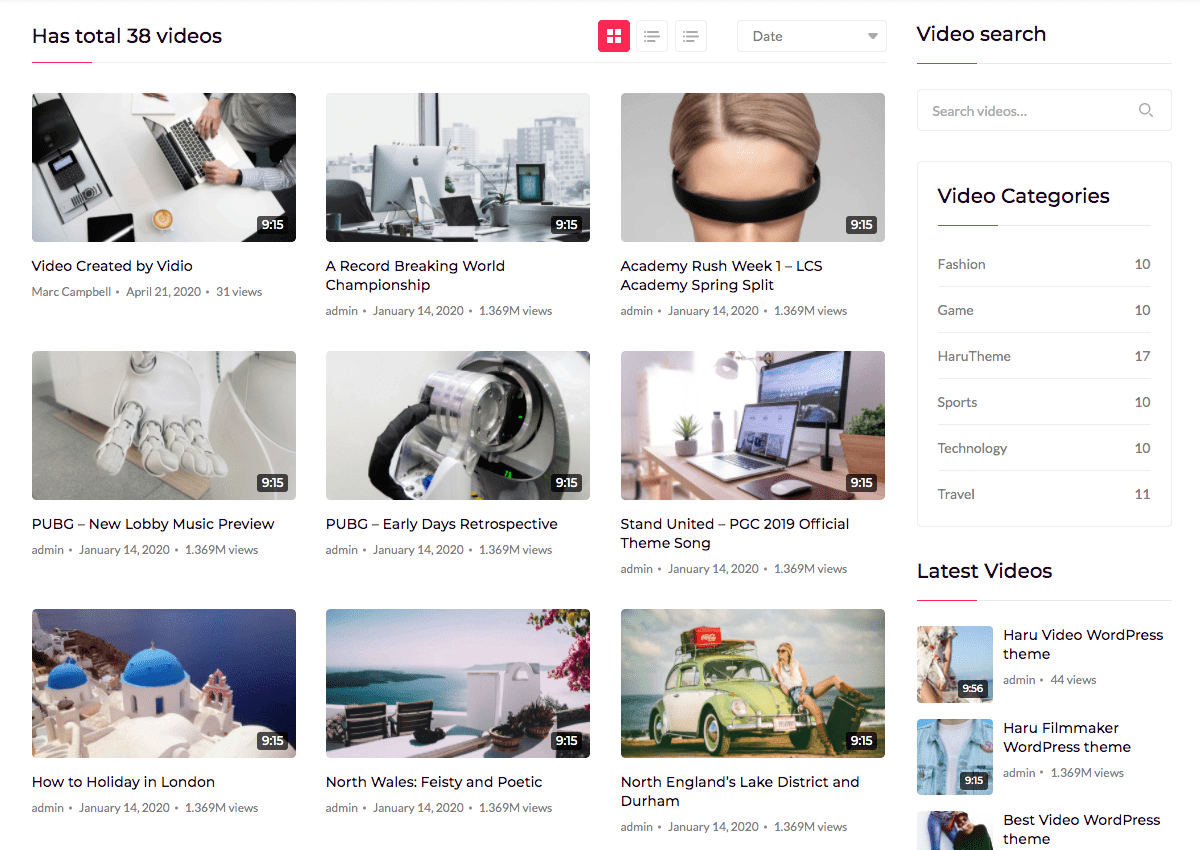Open the Haru Filmmaker WordPress theme thumbnail
The width and height of the screenshot is (1200, 850).
pyautogui.click(x=955, y=757)
